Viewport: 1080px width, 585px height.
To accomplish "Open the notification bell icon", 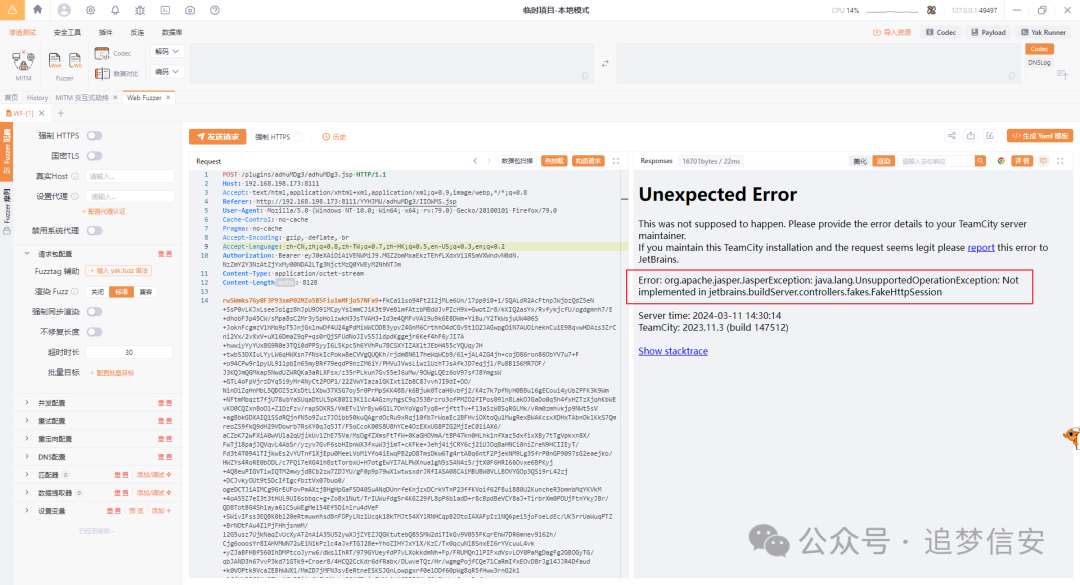I will pos(116,10).
